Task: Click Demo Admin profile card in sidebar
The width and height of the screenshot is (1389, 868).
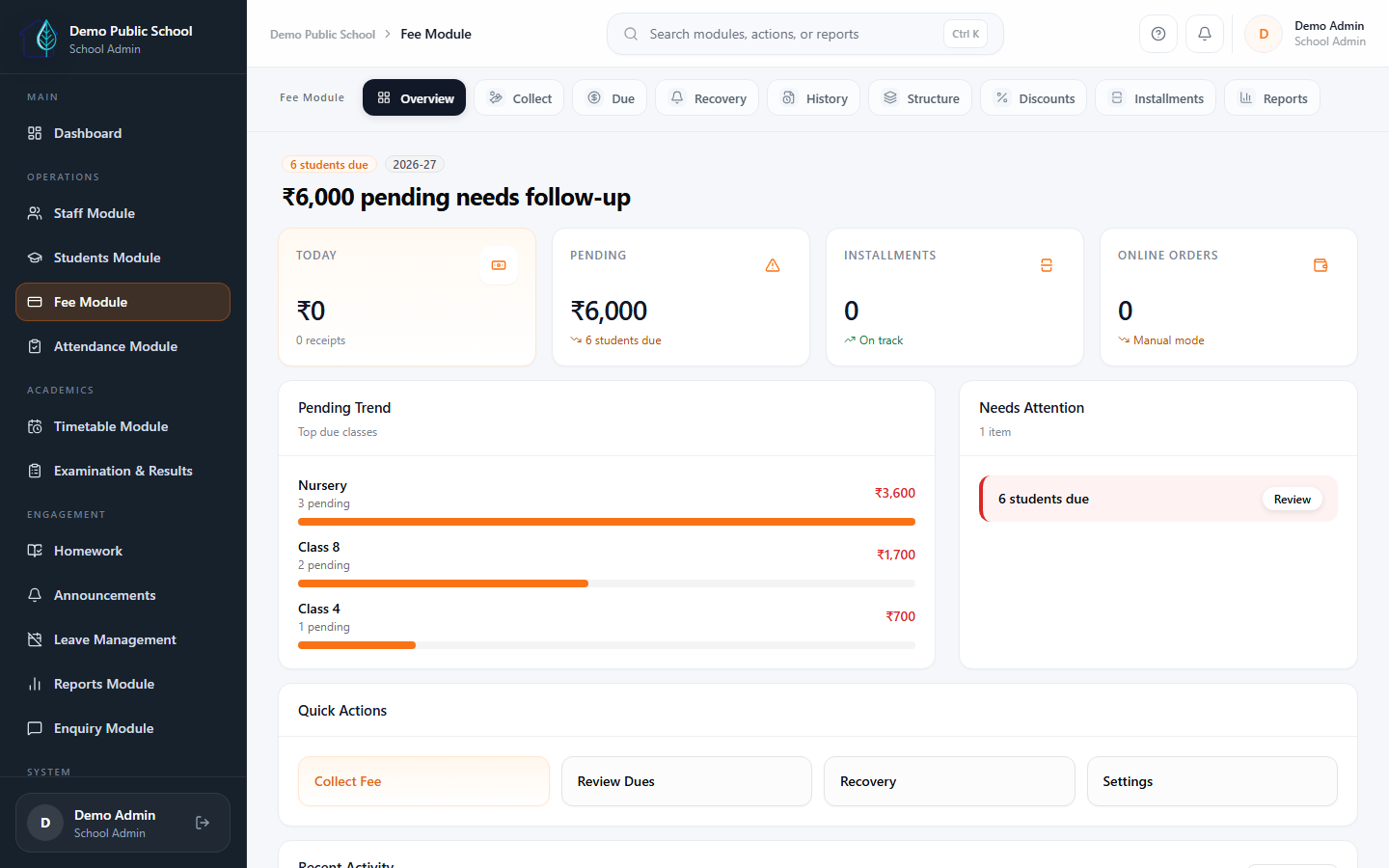Action: pyautogui.click(x=123, y=823)
